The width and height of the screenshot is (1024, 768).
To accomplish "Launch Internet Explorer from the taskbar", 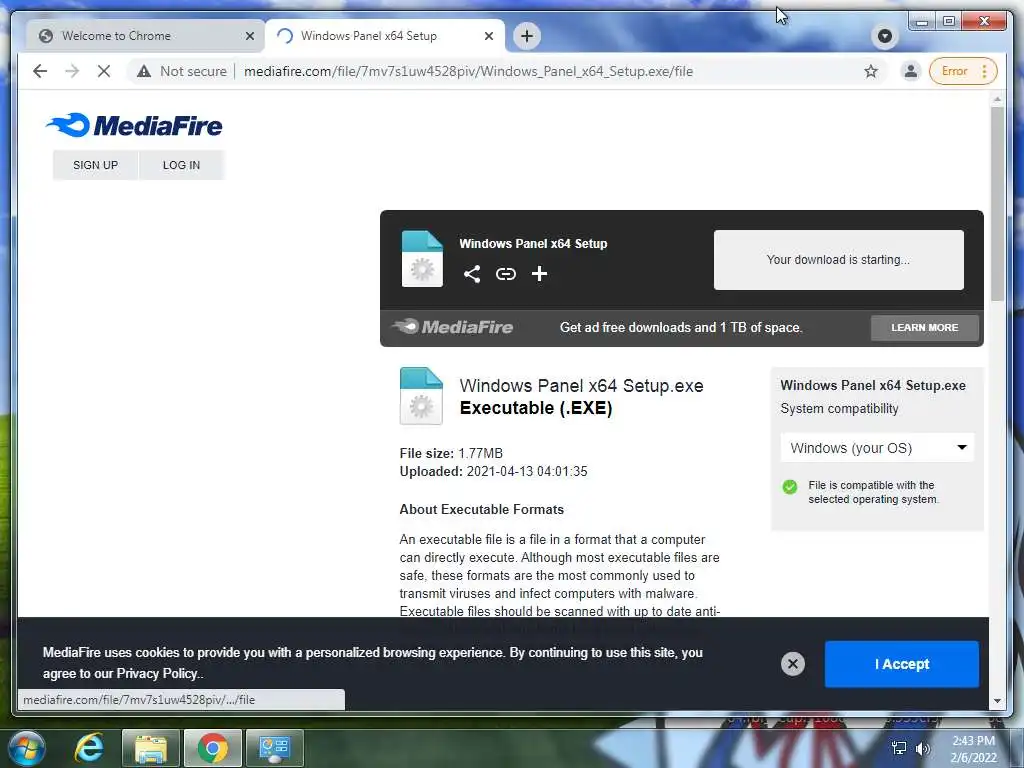I will (89, 748).
